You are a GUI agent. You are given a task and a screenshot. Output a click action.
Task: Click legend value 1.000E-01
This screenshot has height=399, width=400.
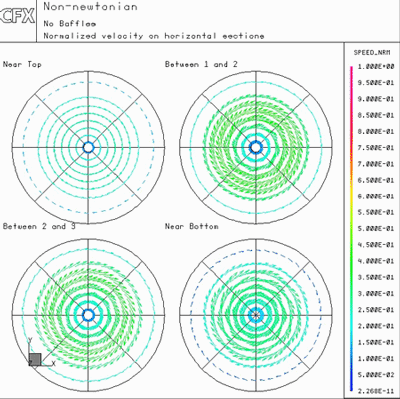pos(376,358)
